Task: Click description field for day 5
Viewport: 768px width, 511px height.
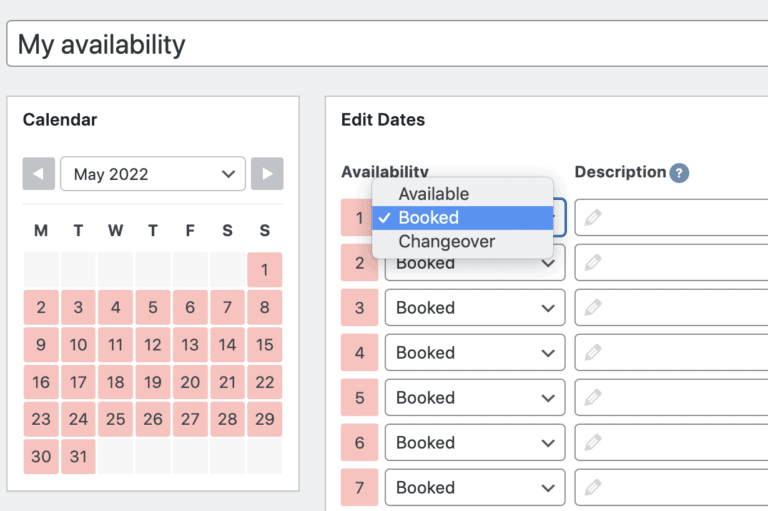Action: click(x=671, y=397)
